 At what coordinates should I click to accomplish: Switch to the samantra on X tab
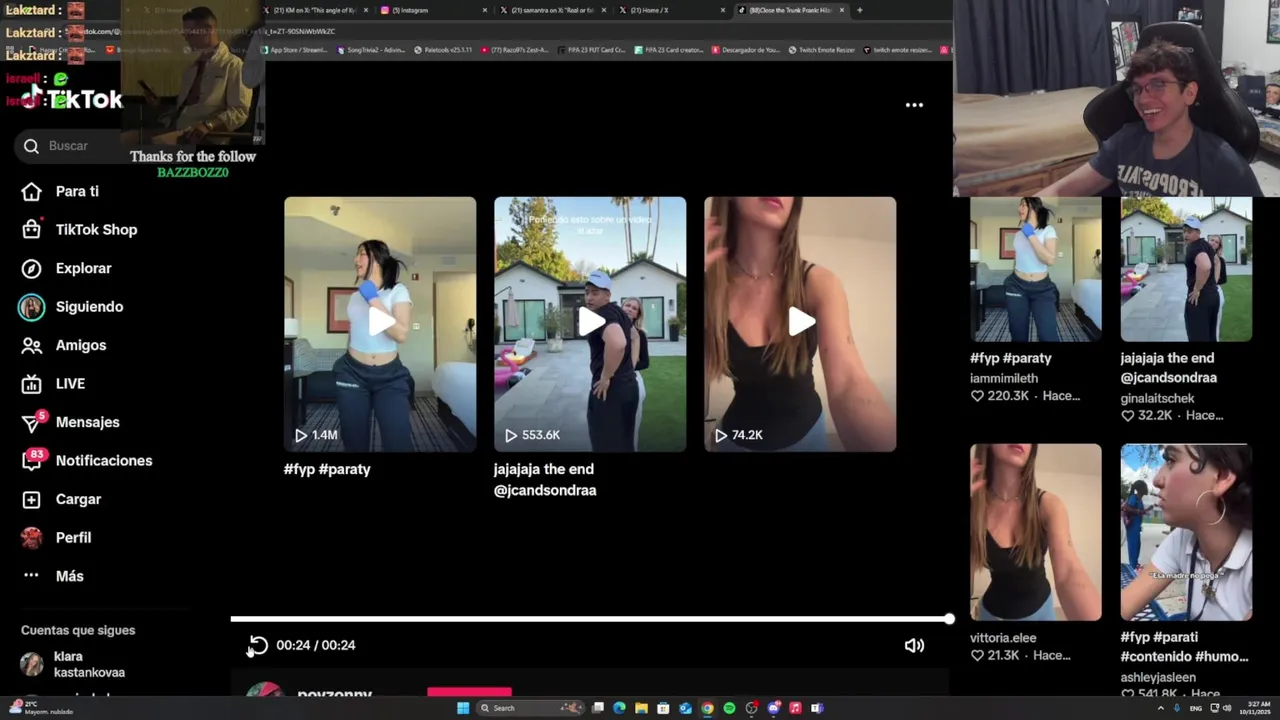[x=552, y=10]
